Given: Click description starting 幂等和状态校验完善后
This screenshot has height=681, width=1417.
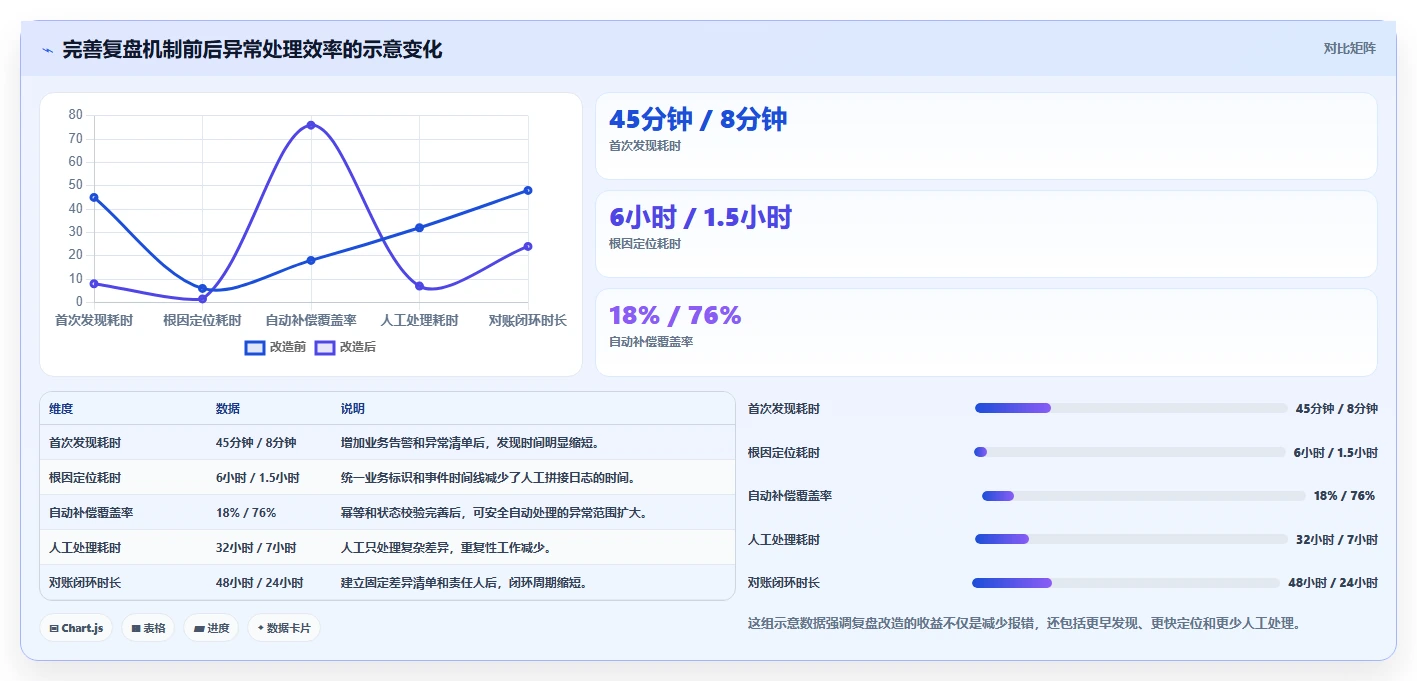Looking at the screenshot, I should pyautogui.click(x=494, y=513).
